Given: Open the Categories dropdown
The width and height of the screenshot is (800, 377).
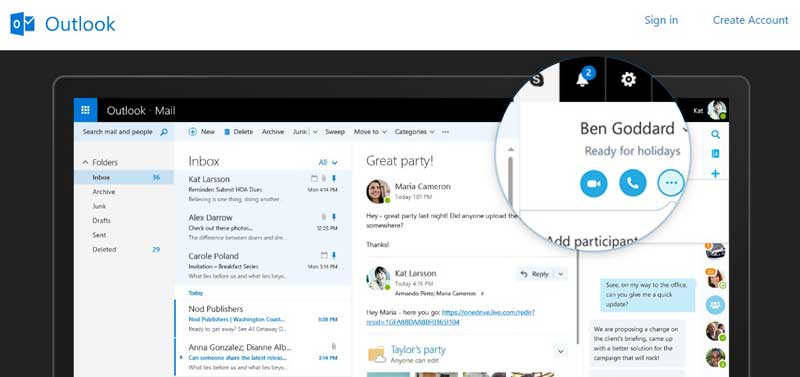Looking at the screenshot, I should click(414, 132).
